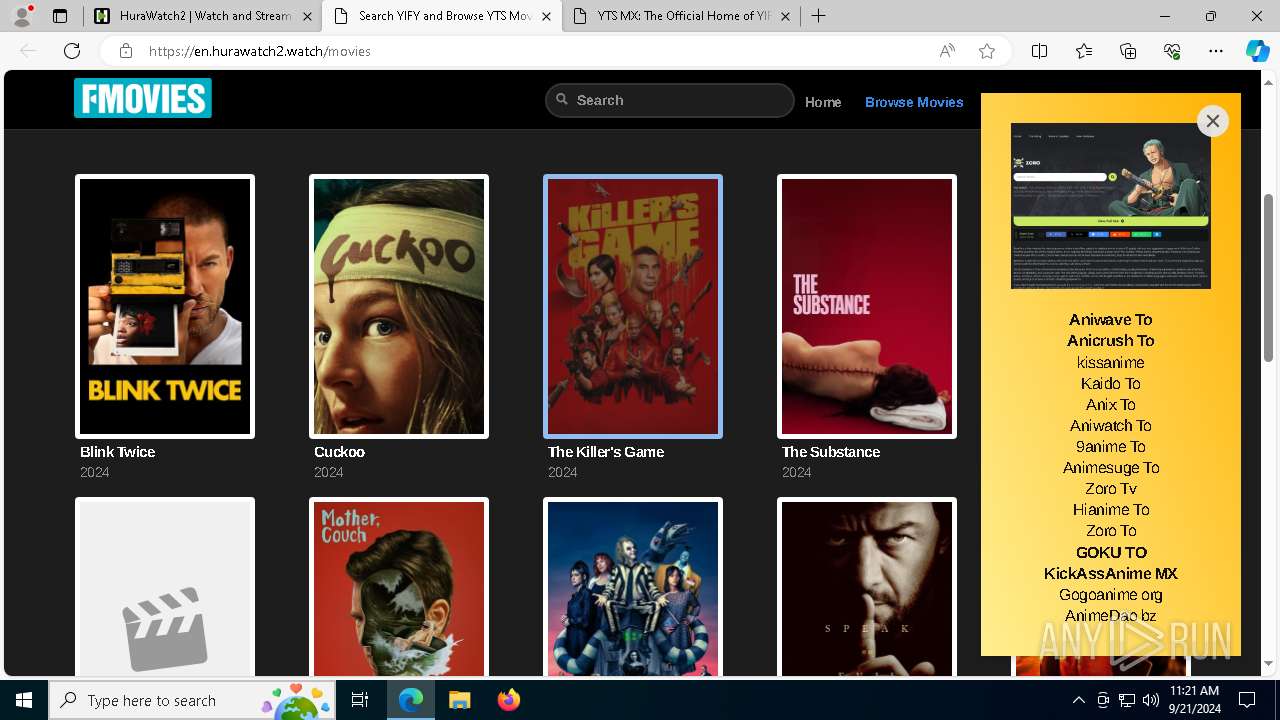Close the YTS MX tab
This screenshot has height=720, width=1280.
785,16
